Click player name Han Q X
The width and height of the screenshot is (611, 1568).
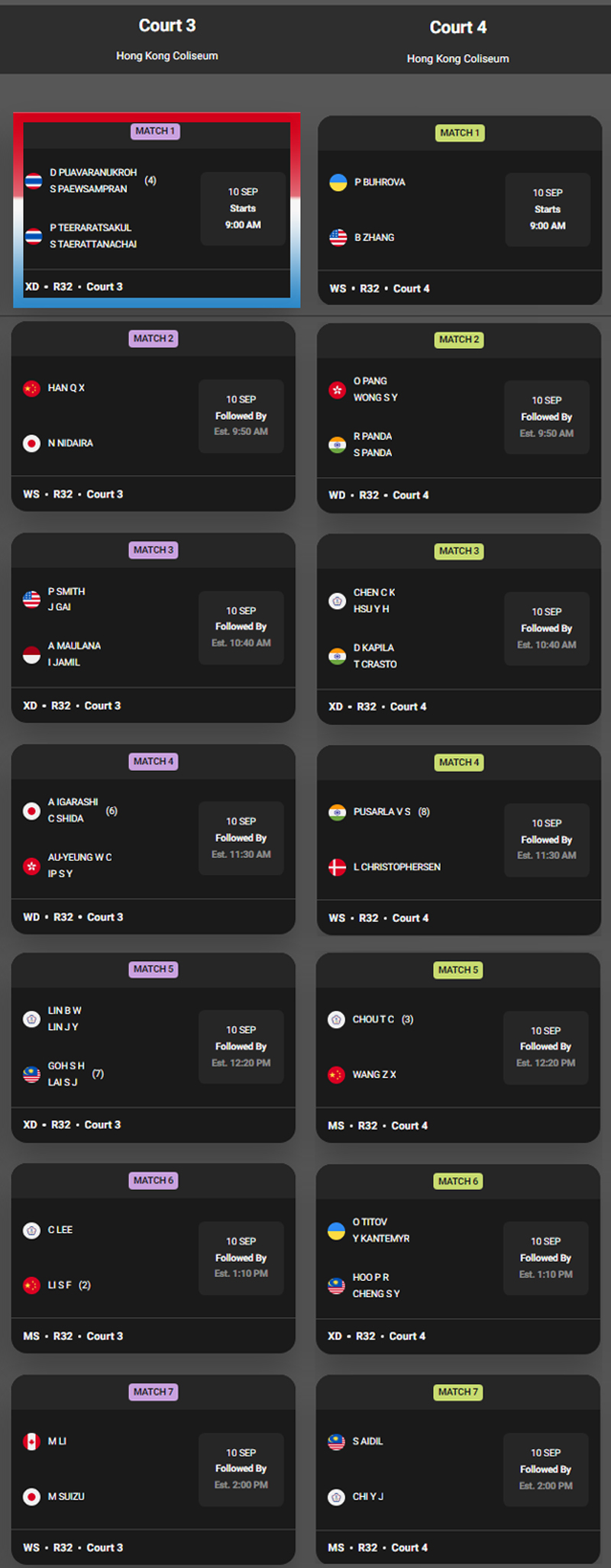pos(66,388)
